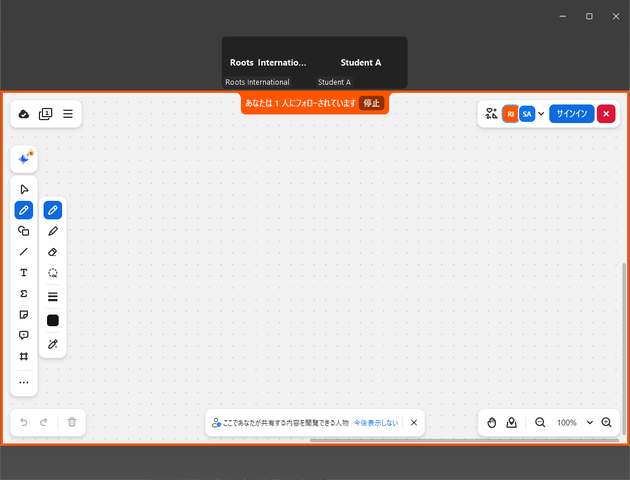630x480 pixels.
Task: Open the hamburger main menu
Action: pyautogui.click(x=68, y=114)
